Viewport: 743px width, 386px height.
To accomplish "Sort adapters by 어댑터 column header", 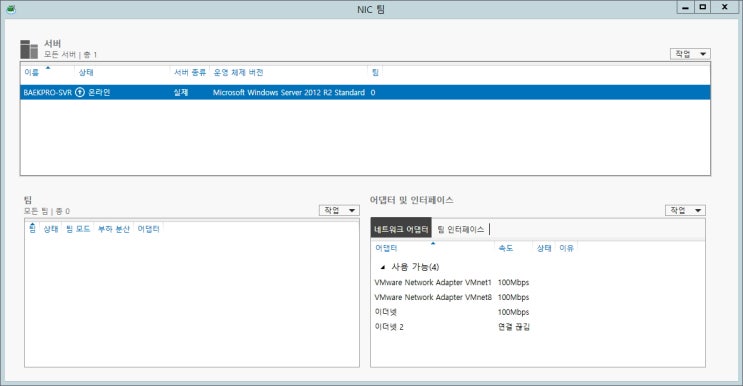I will (x=386, y=248).
